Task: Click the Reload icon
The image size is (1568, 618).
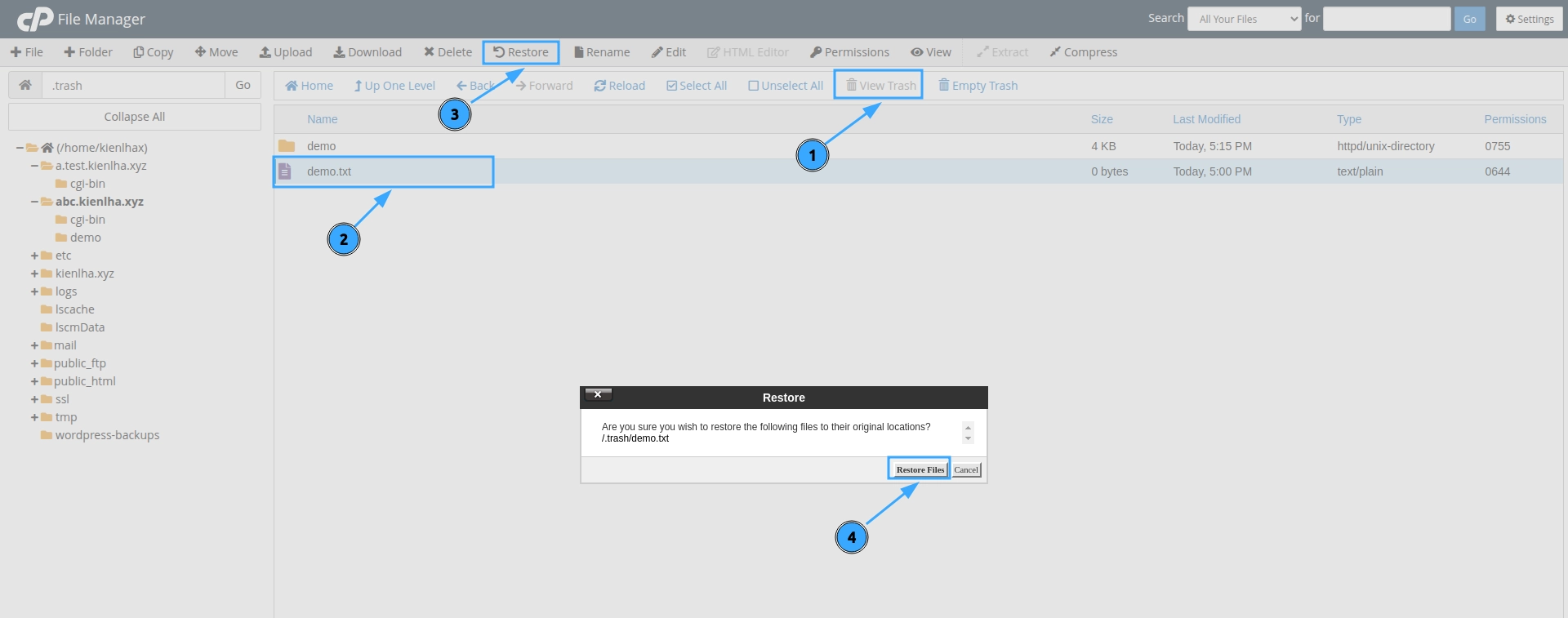Action: tap(600, 86)
